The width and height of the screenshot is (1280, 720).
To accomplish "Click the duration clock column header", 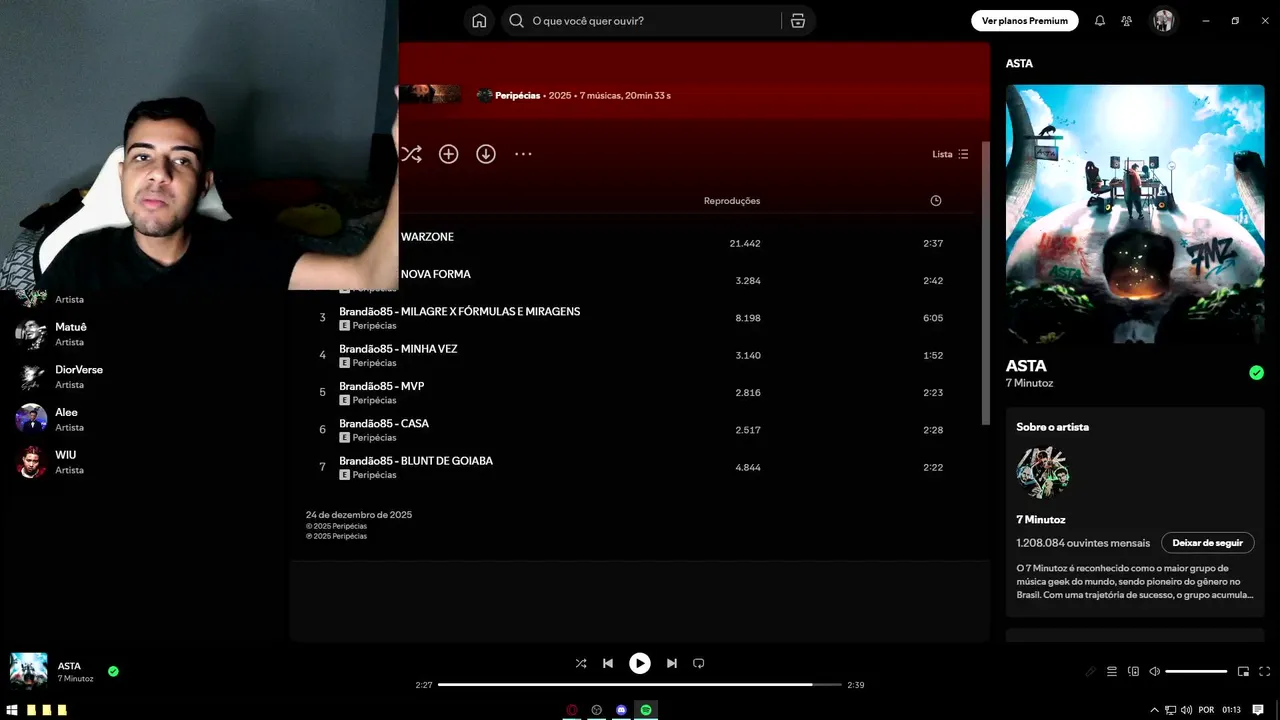I will 935,201.
